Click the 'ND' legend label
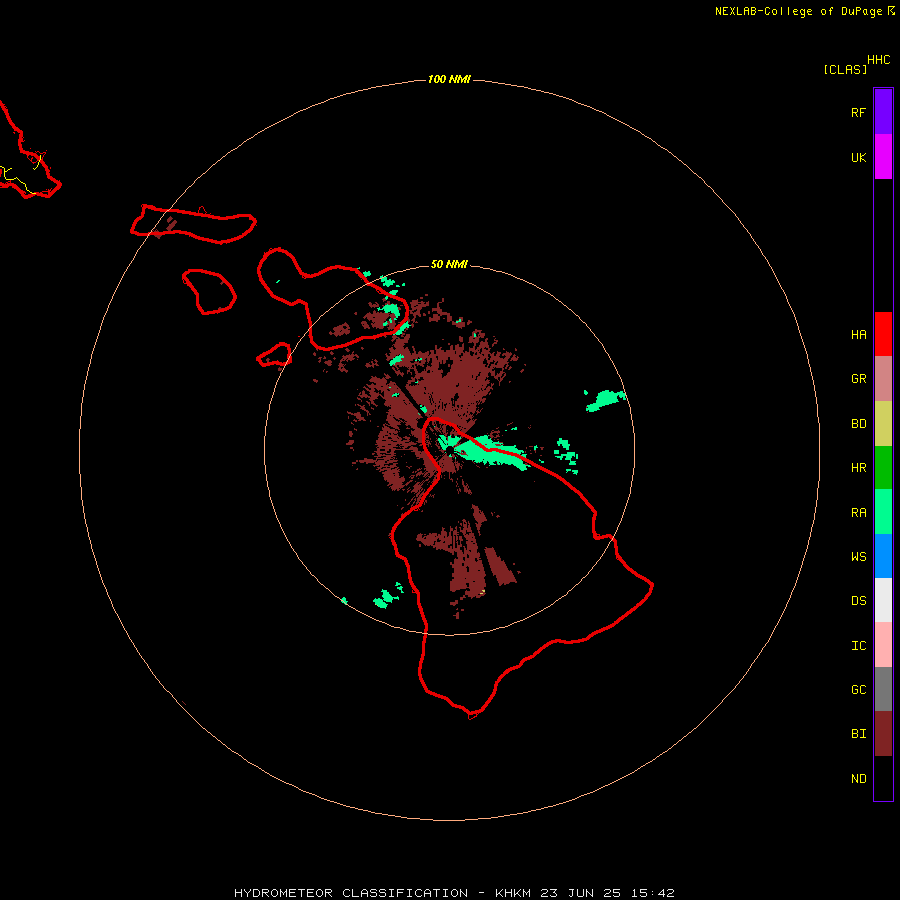 (858, 778)
